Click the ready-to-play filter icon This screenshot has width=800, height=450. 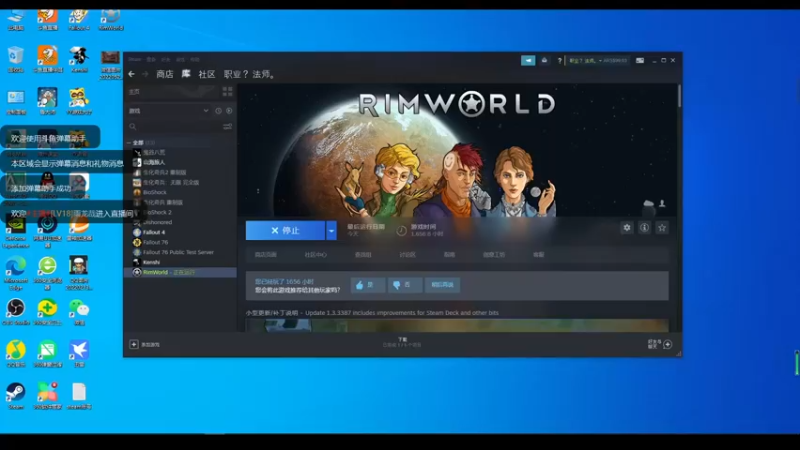click(x=229, y=111)
